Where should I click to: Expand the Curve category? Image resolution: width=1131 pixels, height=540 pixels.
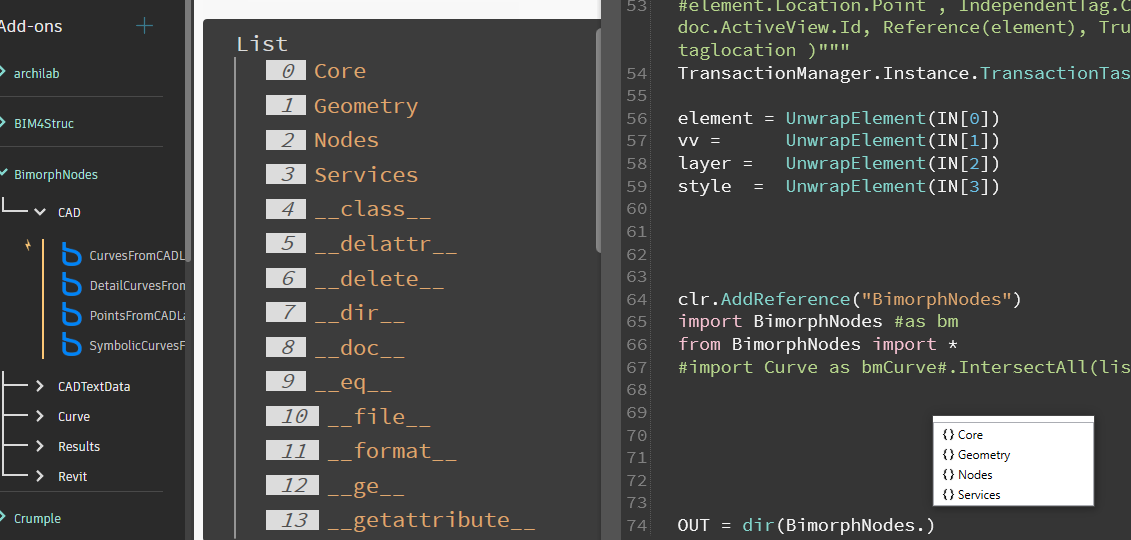coord(40,417)
